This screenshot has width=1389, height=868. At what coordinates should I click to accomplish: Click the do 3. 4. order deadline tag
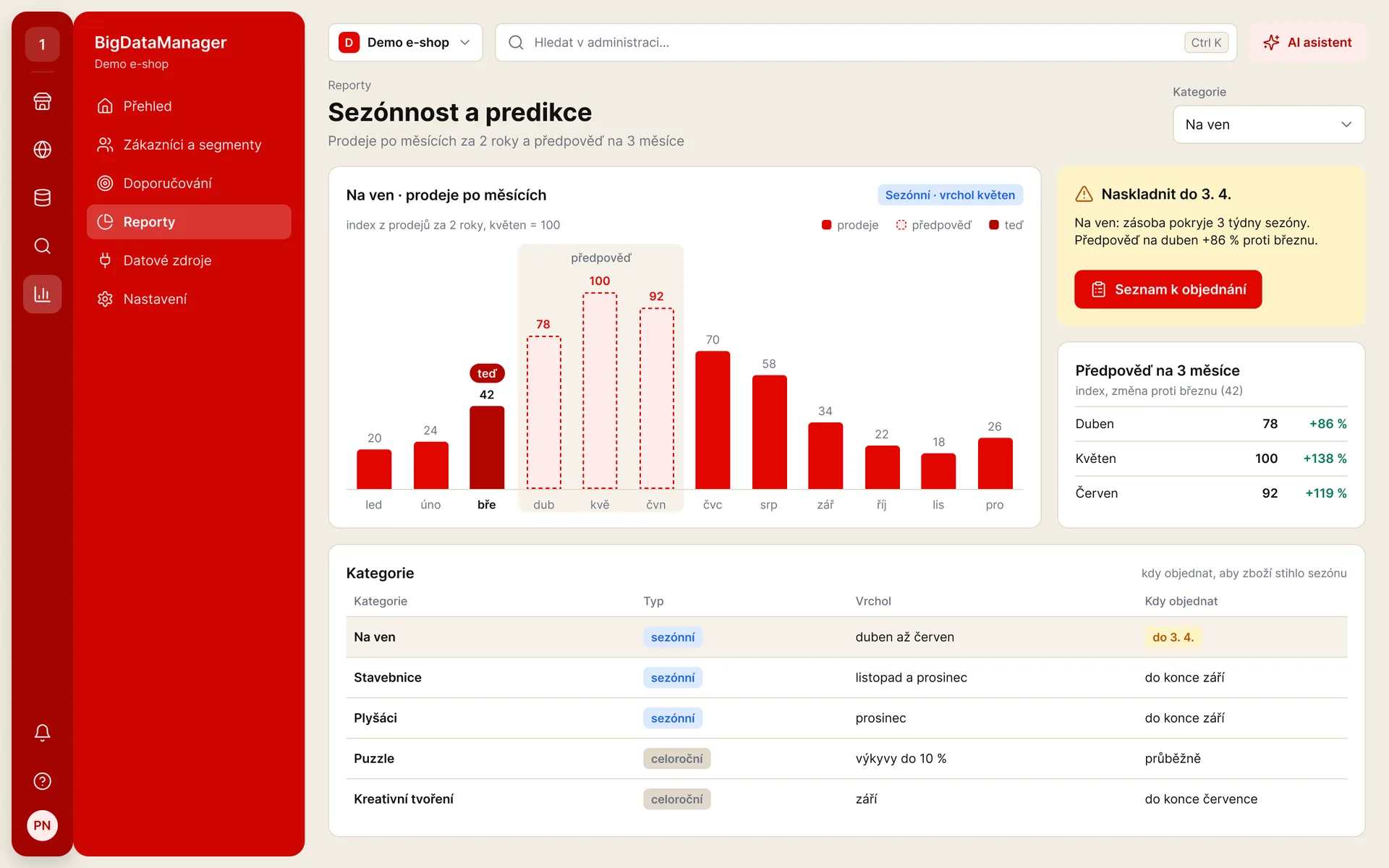(1173, 637)
